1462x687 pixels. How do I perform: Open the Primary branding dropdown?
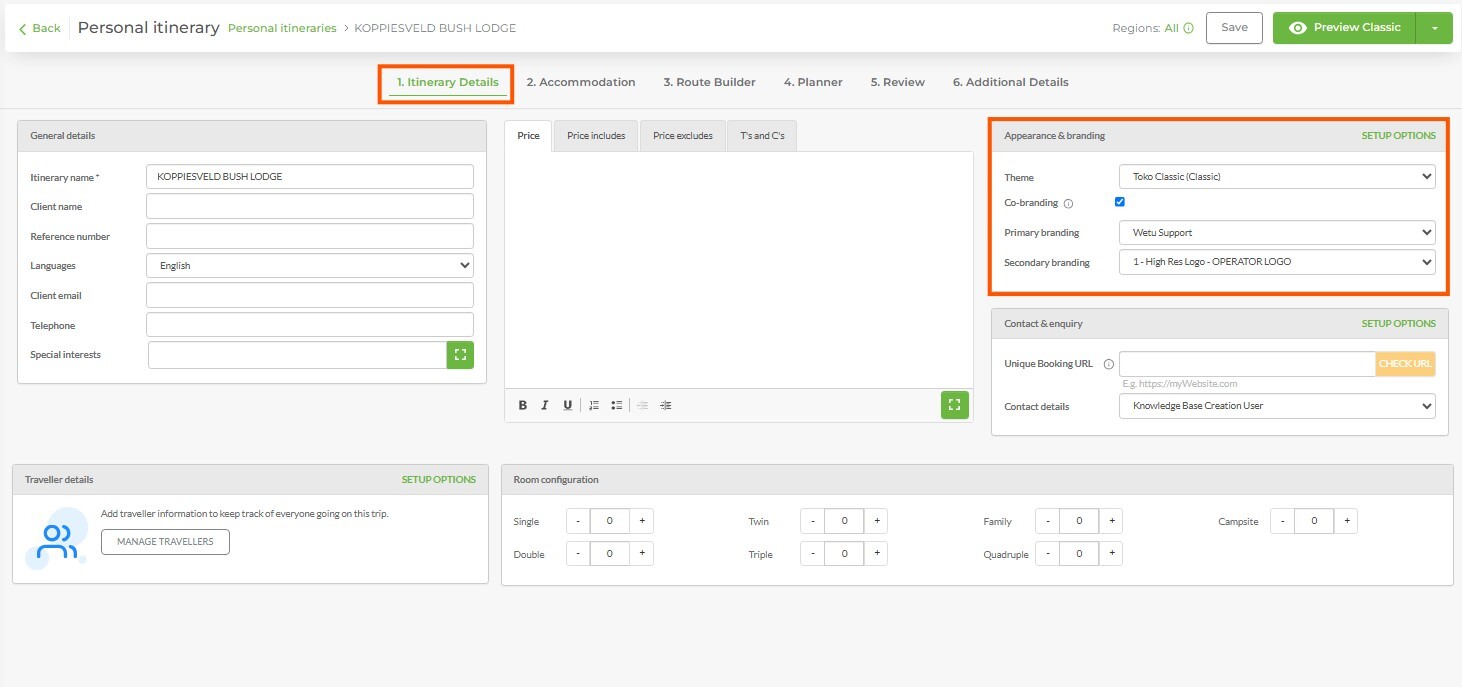1277,232
